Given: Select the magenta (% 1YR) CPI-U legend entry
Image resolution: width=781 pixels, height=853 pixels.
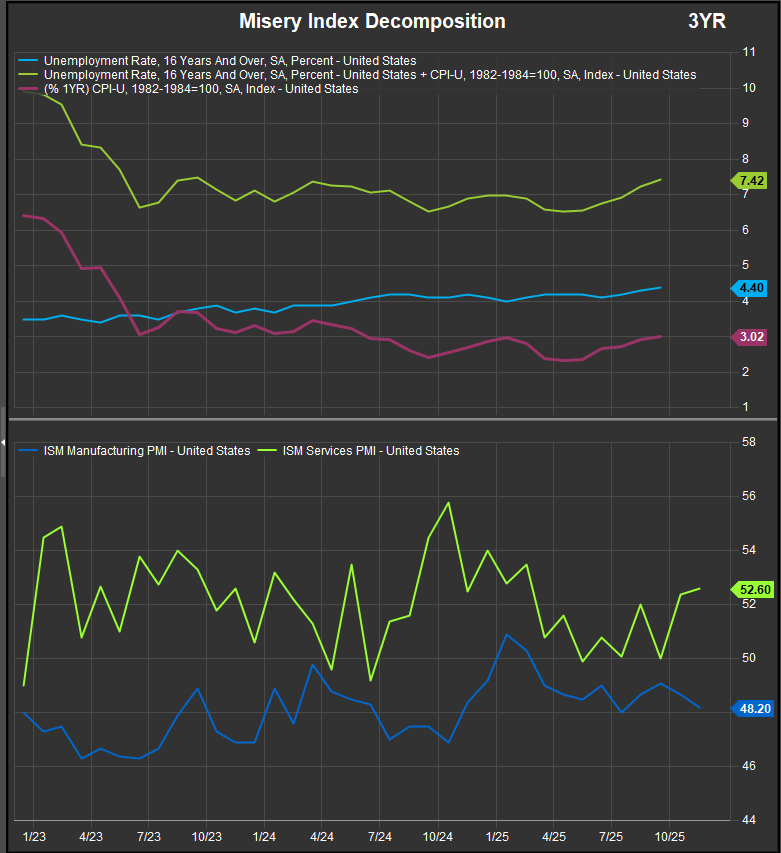Looking at the screenshot, I should click(201, 89).
